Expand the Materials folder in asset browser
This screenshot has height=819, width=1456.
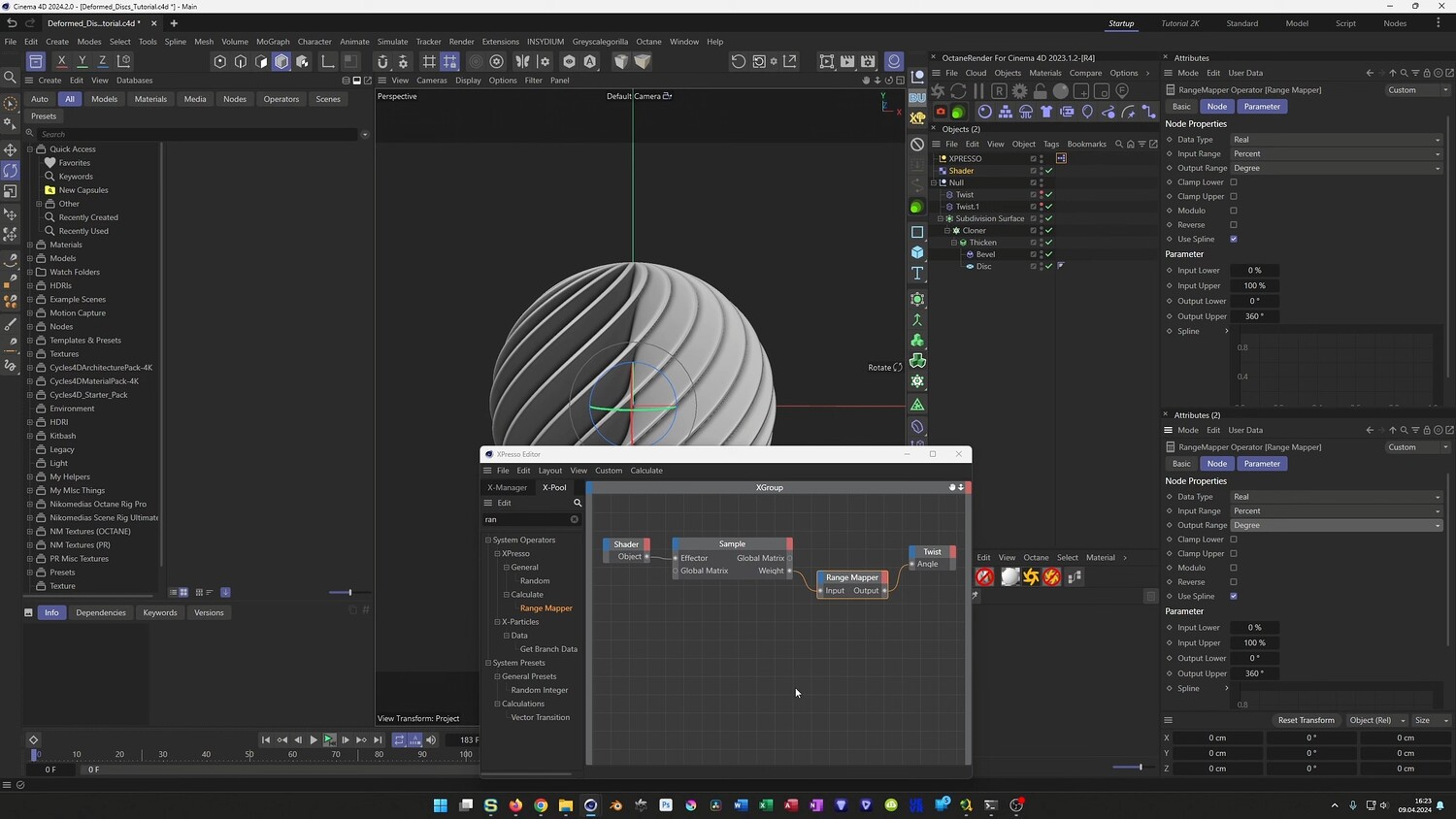(x=30, y=245)
